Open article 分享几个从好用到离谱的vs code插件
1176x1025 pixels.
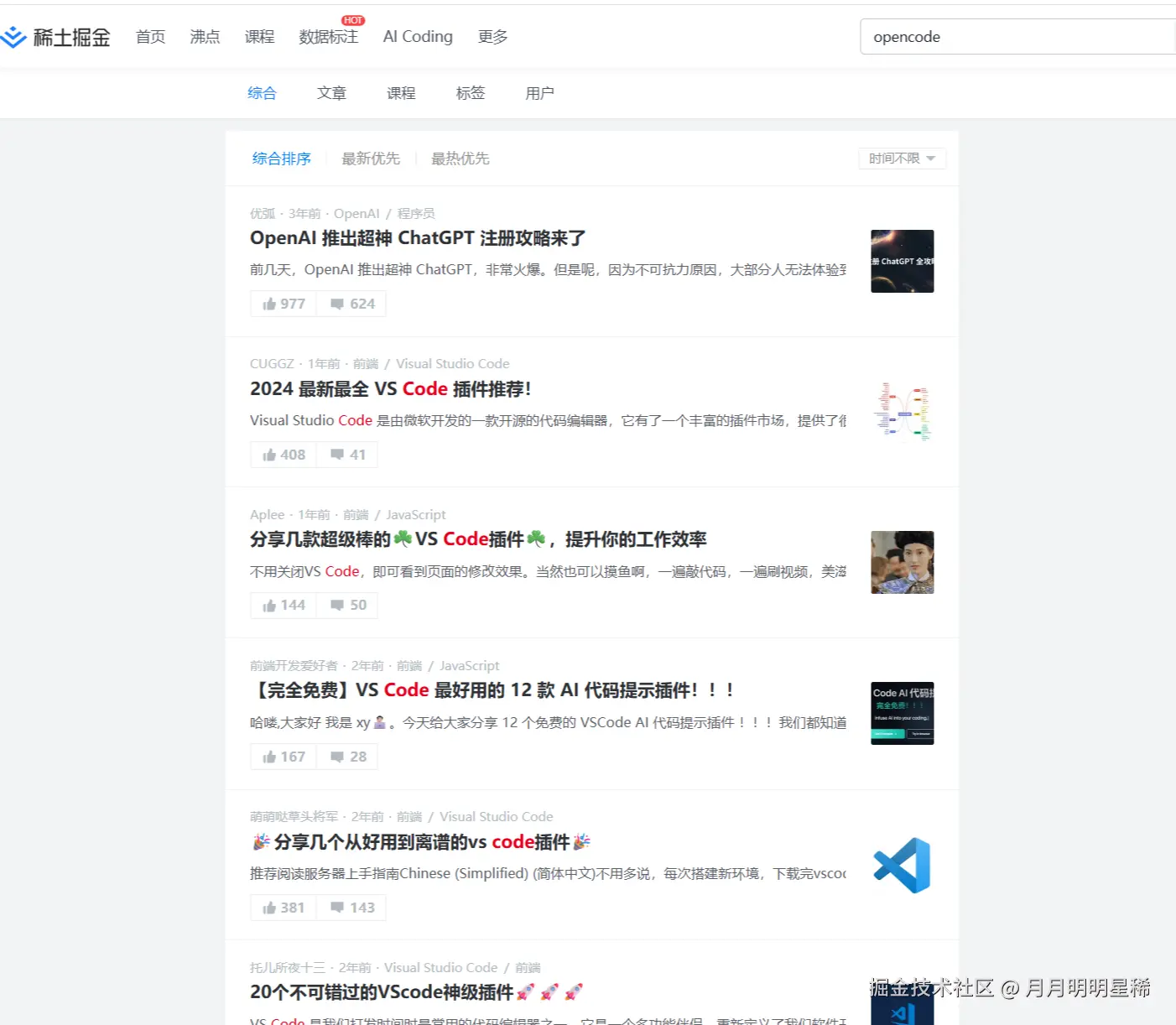click(x=421, y=841)
